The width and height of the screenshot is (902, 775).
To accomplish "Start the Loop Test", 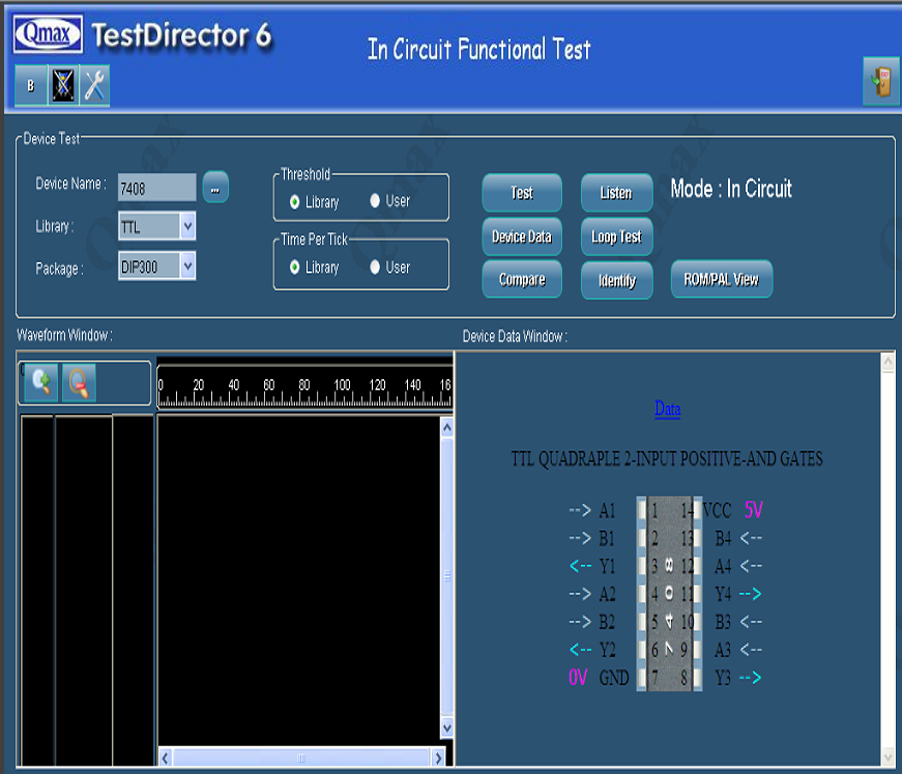I will coord(617,236).
